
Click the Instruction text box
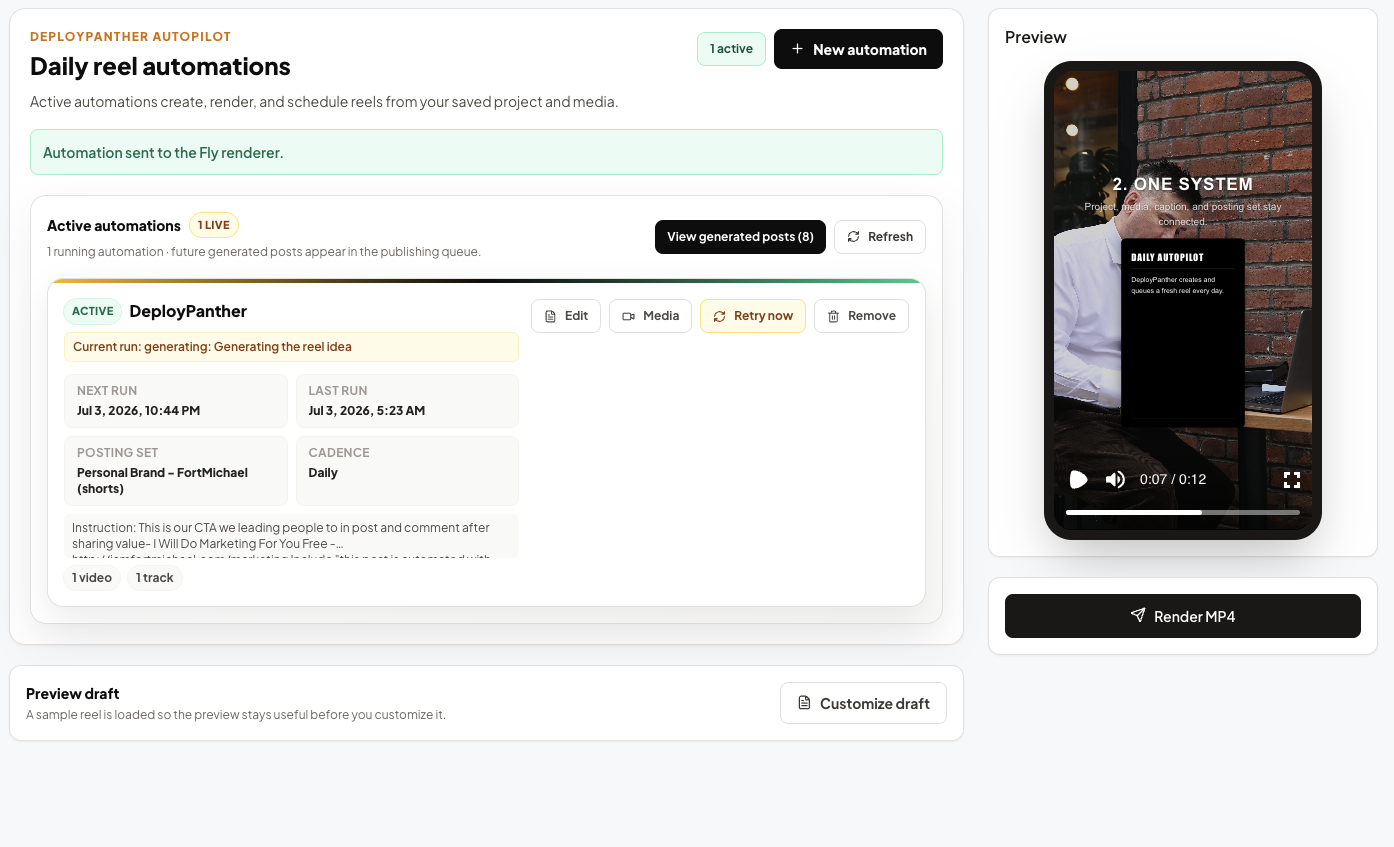coord(291,536)
